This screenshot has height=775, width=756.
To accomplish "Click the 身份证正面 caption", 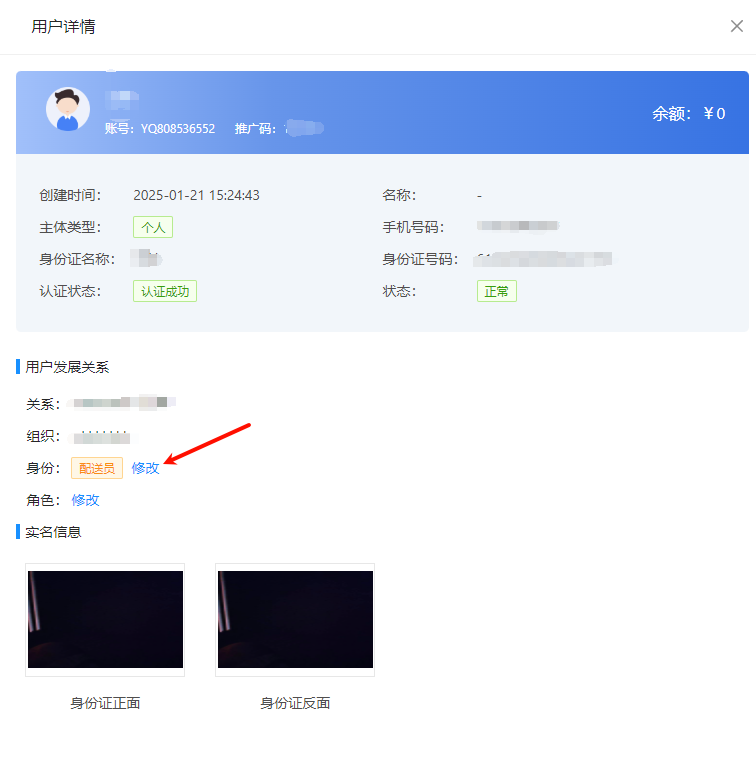I will click(105, 703).
